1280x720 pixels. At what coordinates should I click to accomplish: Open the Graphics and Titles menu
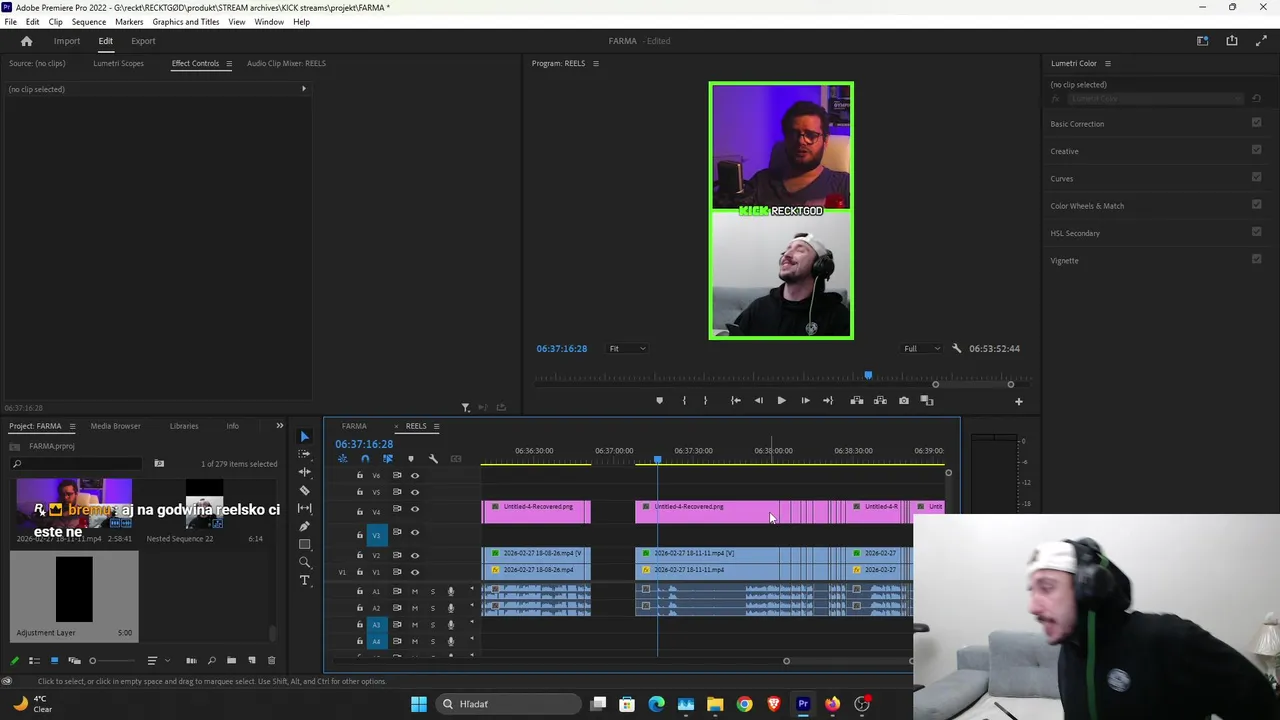click(186, 22)
